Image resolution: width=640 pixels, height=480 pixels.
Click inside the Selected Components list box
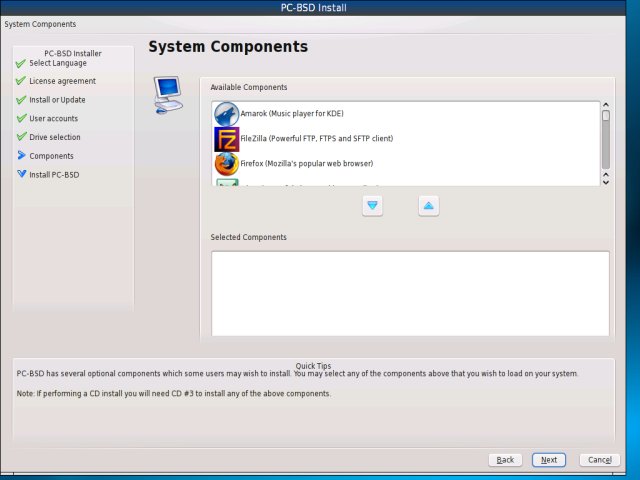(410, 293)
